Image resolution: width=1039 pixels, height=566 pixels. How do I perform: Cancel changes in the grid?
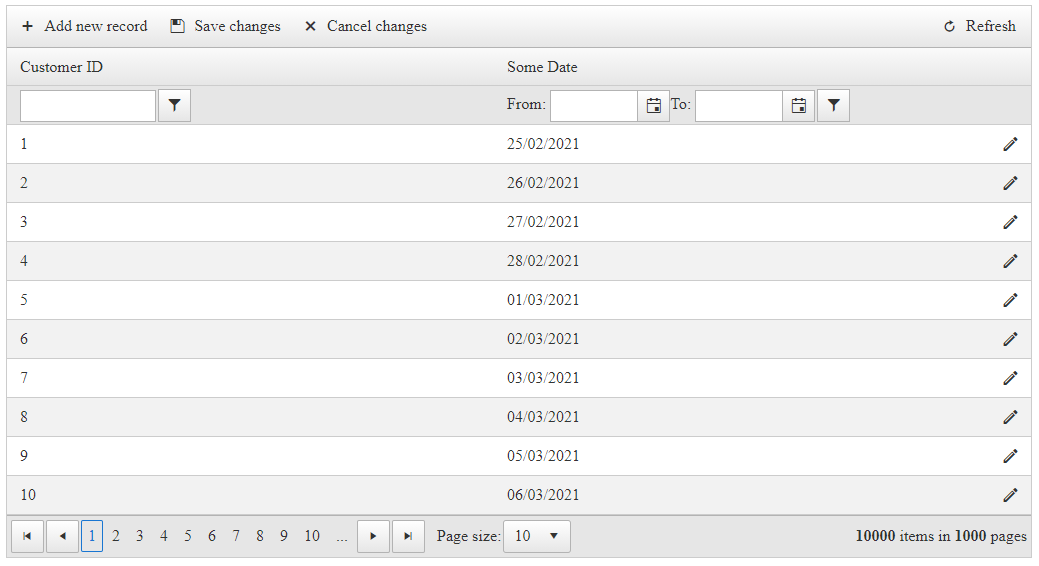(x=366, y=27)
